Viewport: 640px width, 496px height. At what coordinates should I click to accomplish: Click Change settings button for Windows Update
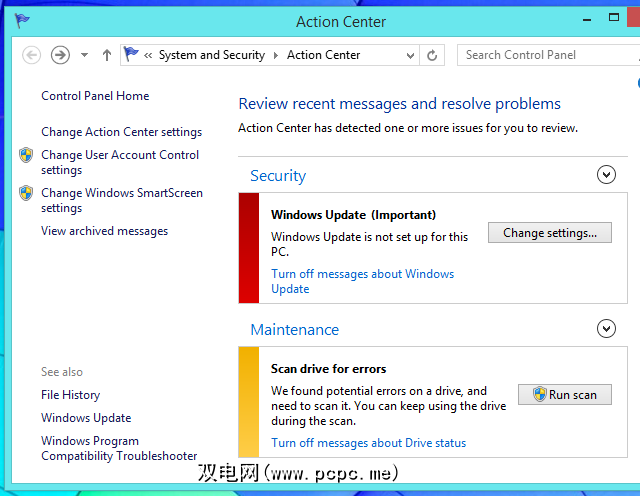550,233
